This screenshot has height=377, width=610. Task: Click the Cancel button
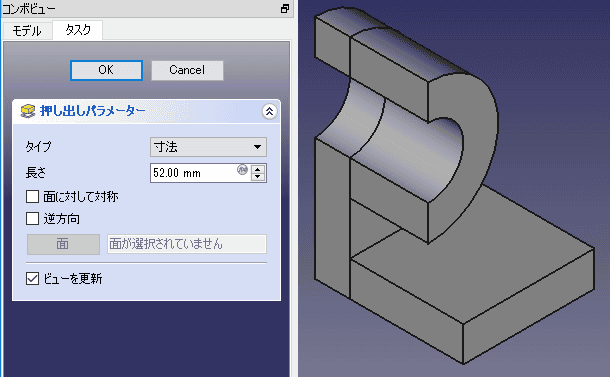tap(187, 70)
